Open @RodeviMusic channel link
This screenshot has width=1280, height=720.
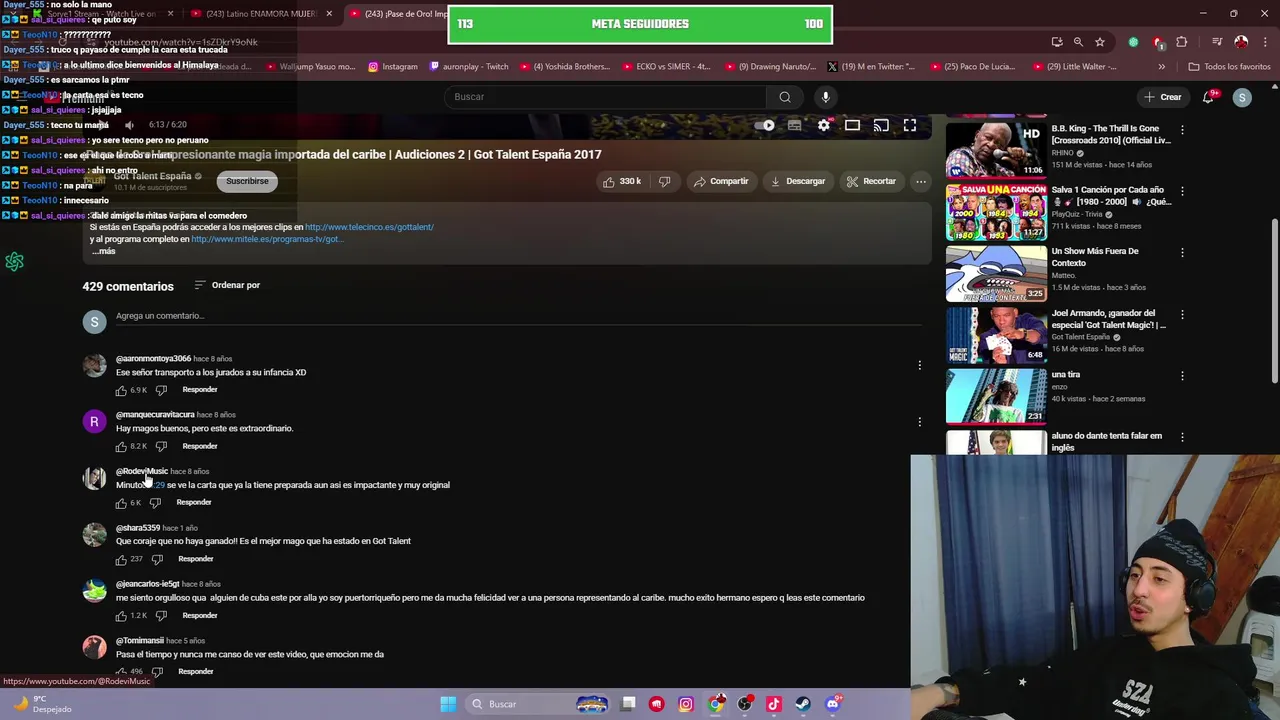click(142, 471)
